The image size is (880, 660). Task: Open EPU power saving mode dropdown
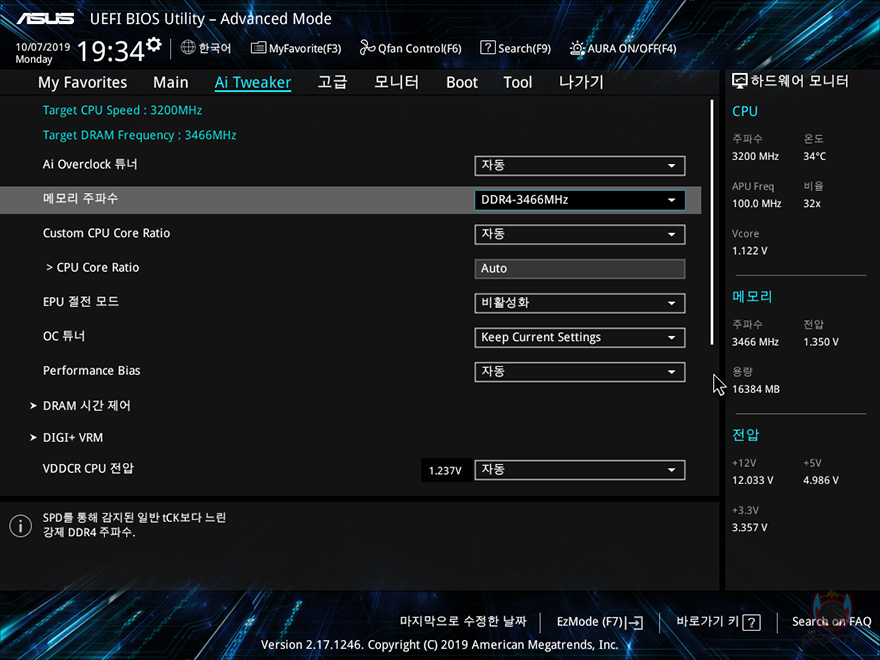coord(579,303)
